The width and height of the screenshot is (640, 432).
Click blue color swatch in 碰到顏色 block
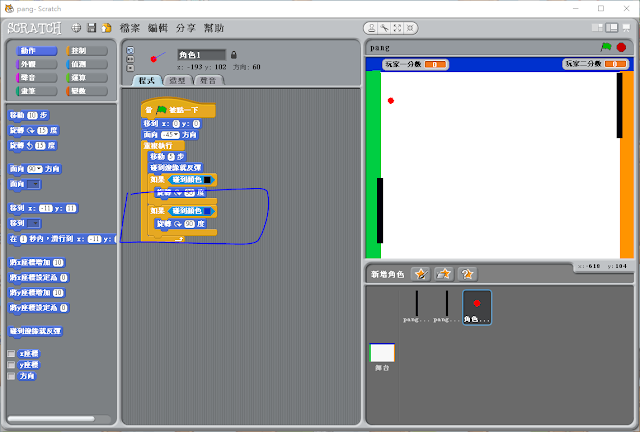pyautogui.click(x=207, y=211)
